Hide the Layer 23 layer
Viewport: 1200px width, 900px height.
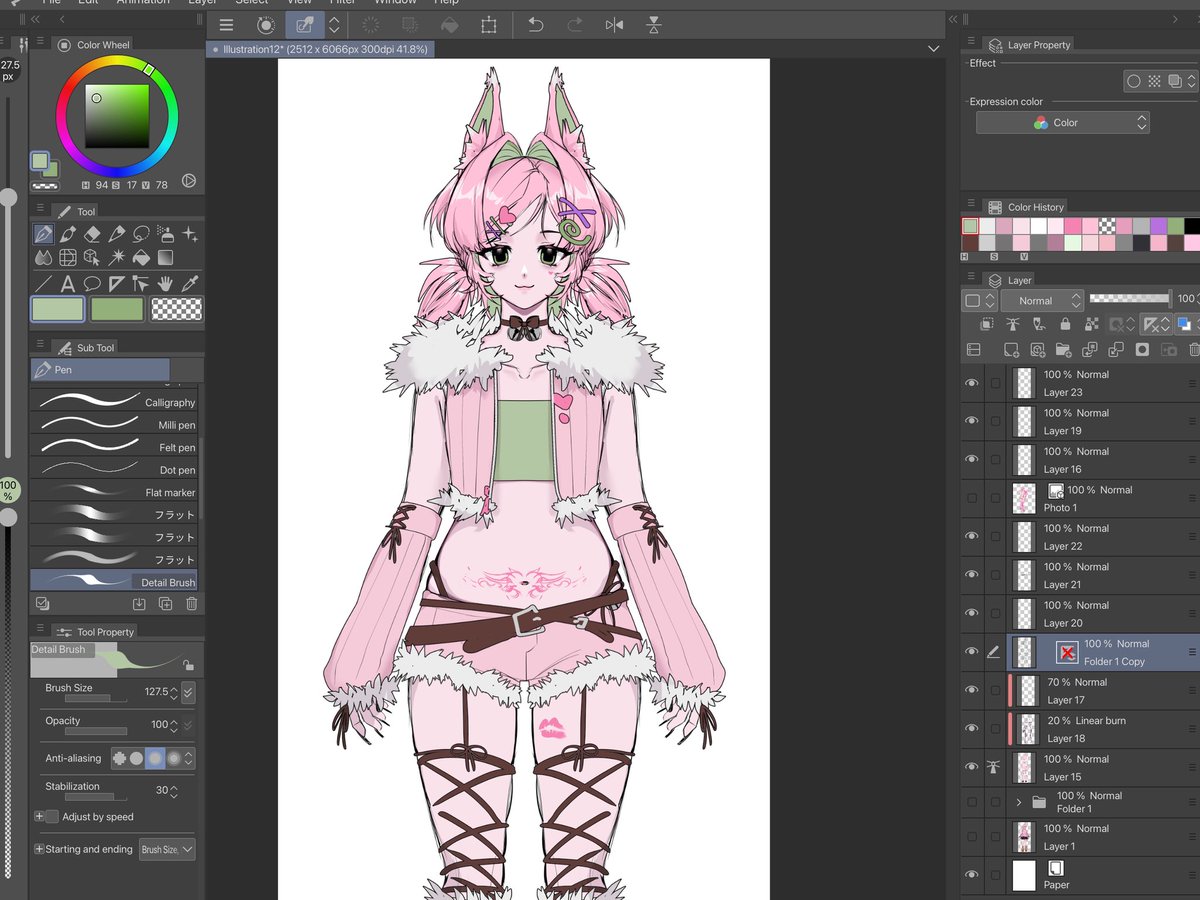coord(971,383)
